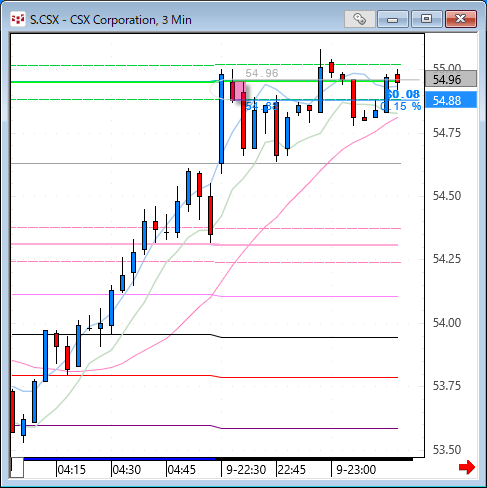Click the 0.15 % change label
This screenshot has width=487, height=488.
click(400, 106)
